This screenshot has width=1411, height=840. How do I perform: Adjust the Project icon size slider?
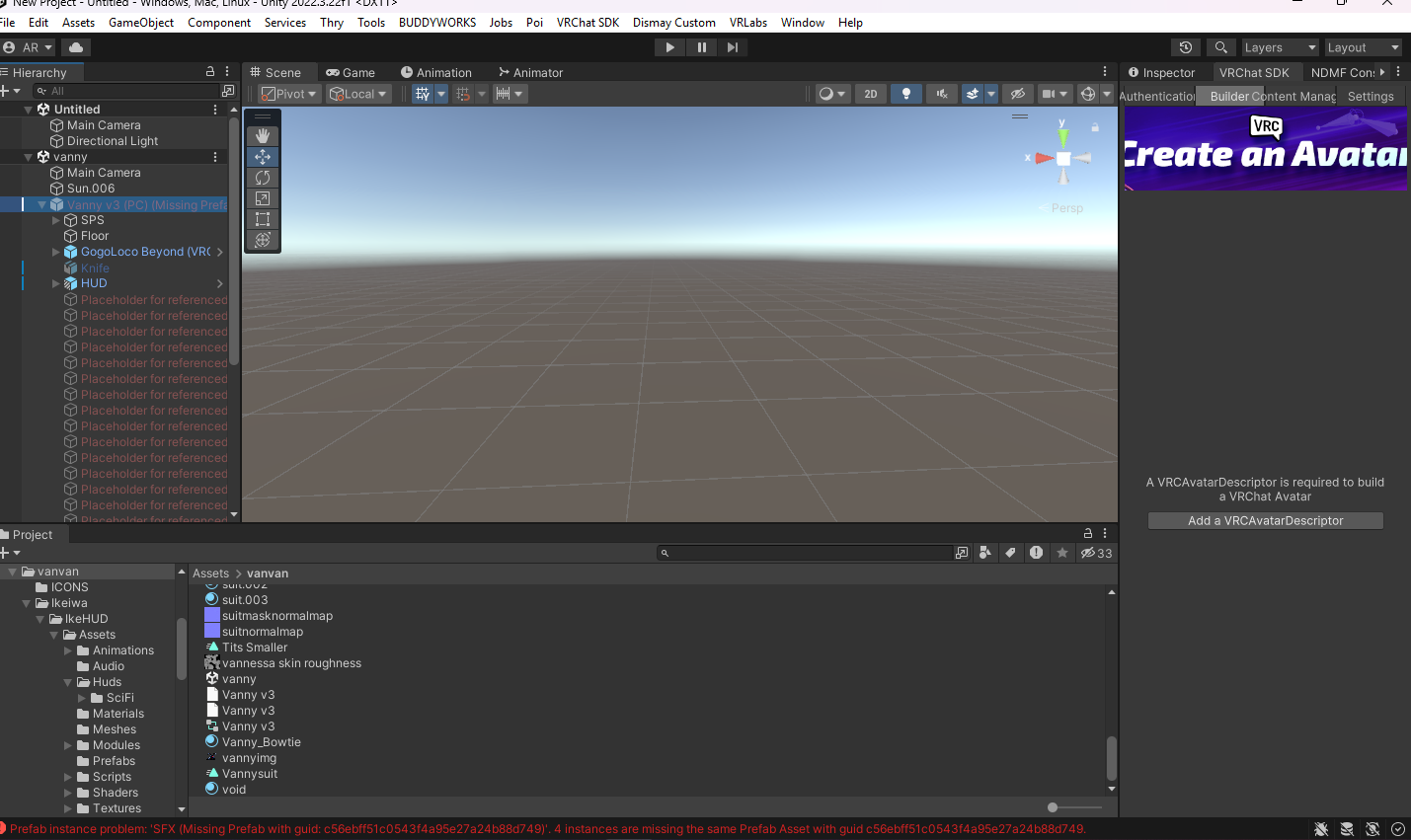[x=1053, y=807]
